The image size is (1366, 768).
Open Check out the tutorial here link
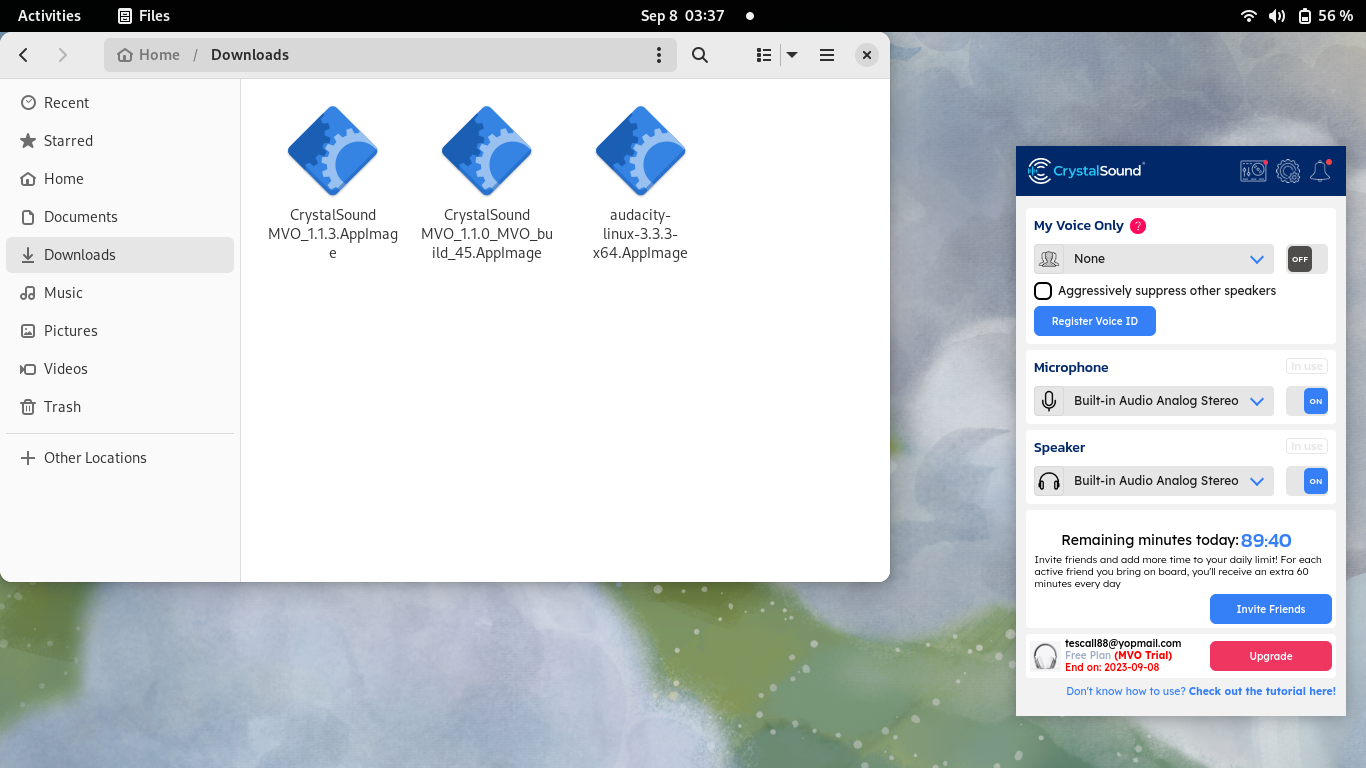[x=1262, y=691]
